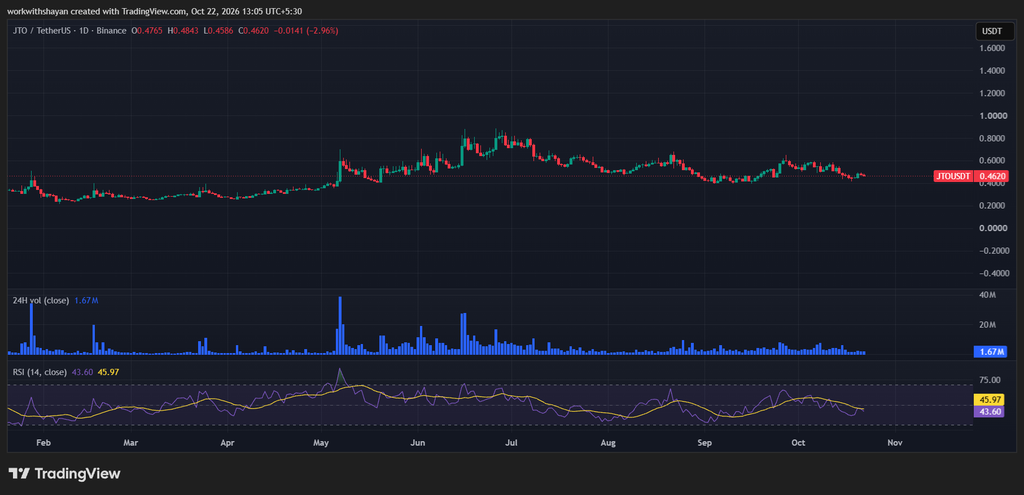The width and height of the screenshot is (1024, 495).
Task: Click the May label on time axis
Action: [321, 442]
